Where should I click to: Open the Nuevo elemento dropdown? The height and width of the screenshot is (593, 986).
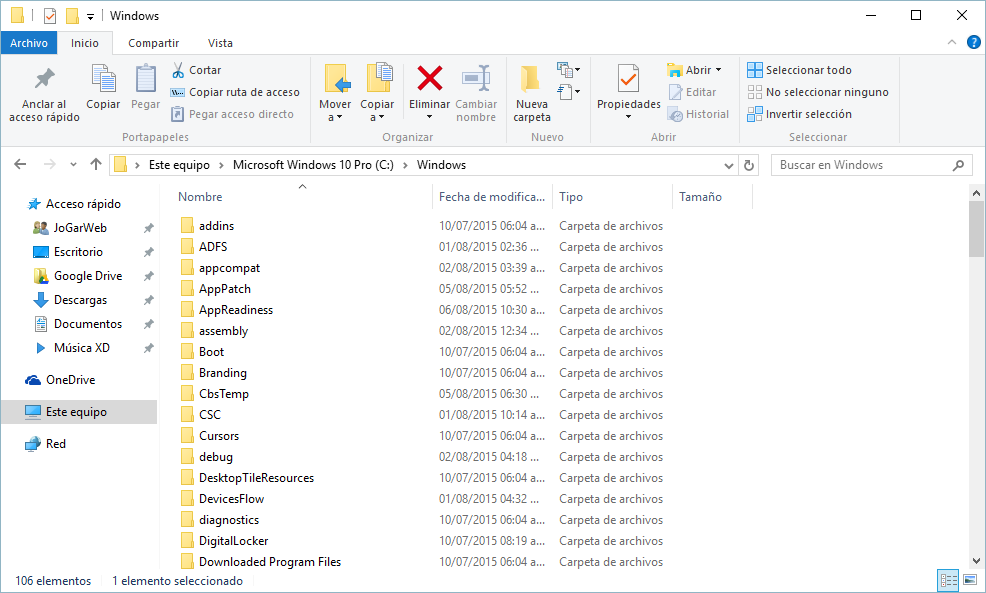[568, 69]
